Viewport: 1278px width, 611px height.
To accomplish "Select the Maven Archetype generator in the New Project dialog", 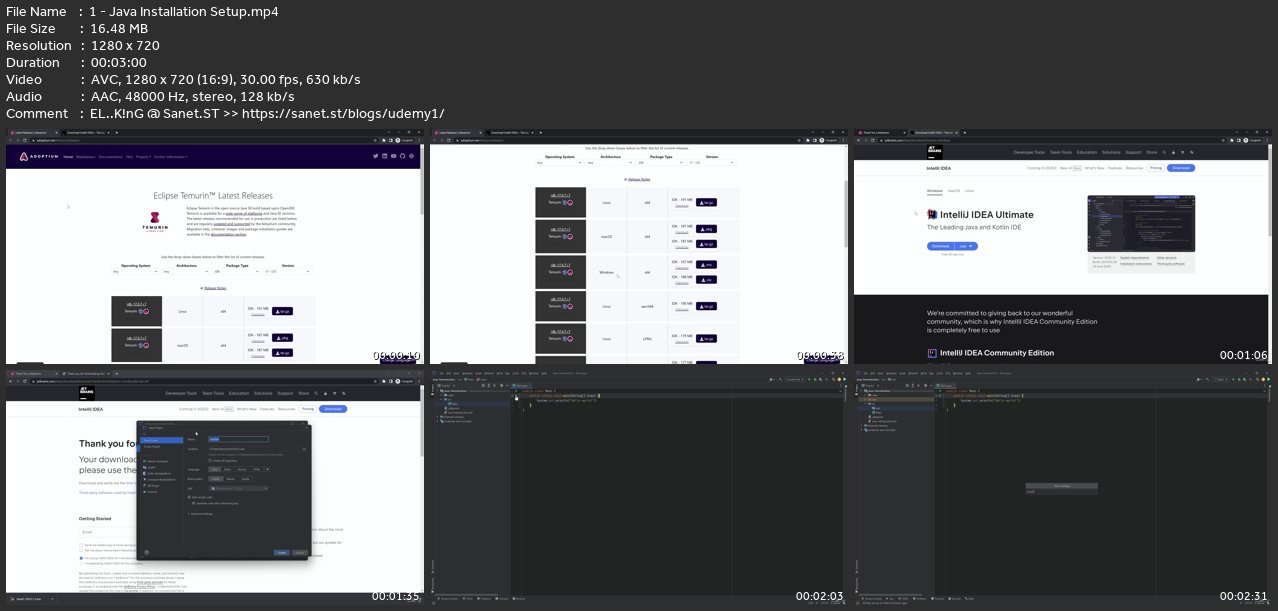I will pyautogui.click(x=157, y=461).
